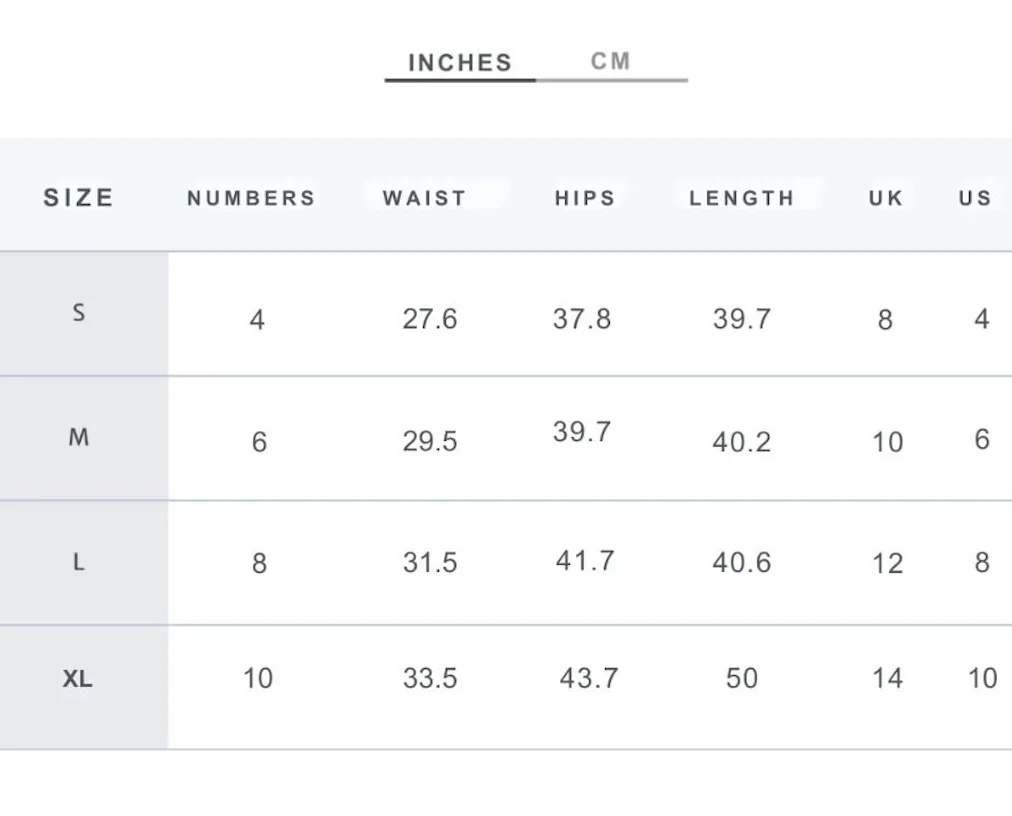The height and width of the screenshot is (816, 1012).
Task: Select the S size row label
Action: pos(79,313)
